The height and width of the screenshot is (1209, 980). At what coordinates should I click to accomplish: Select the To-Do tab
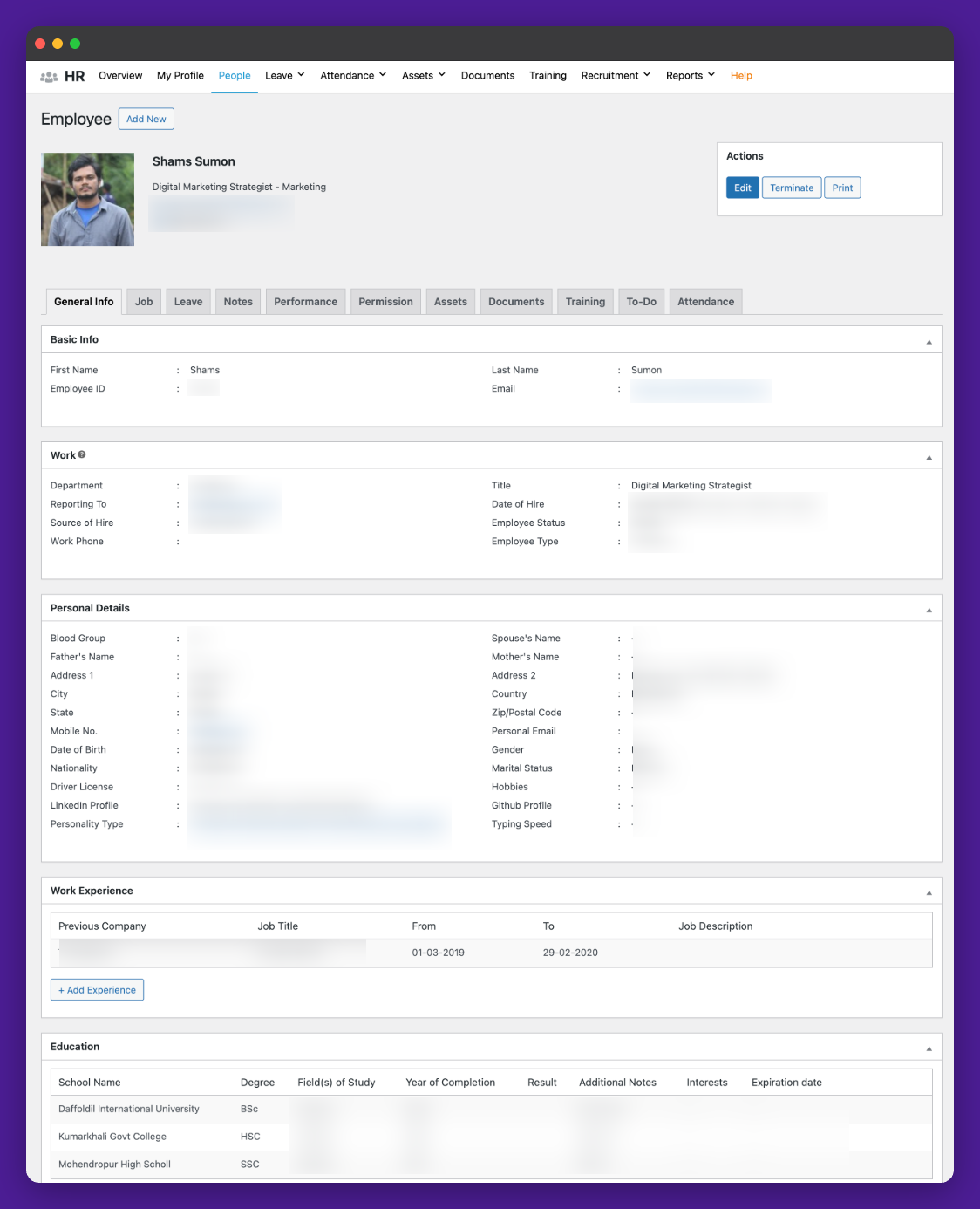pos(641,301)
